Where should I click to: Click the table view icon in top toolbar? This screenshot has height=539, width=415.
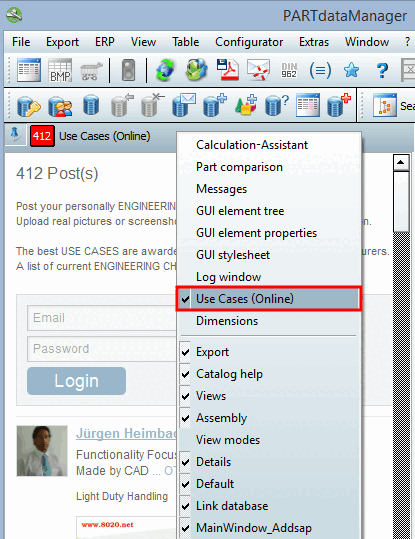point(29,70)
